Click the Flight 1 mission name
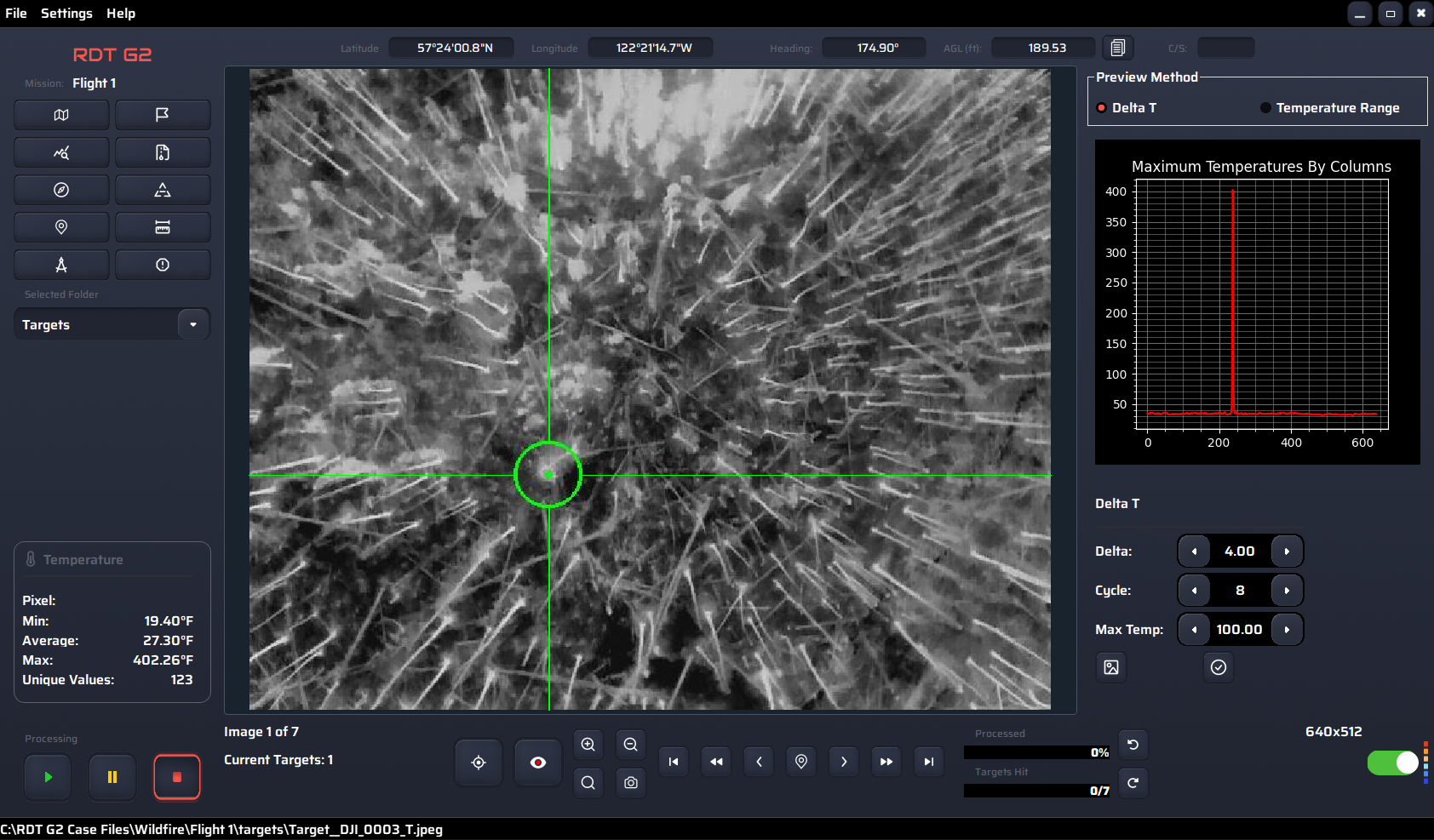1434x840 pixels. pos(95,83)
